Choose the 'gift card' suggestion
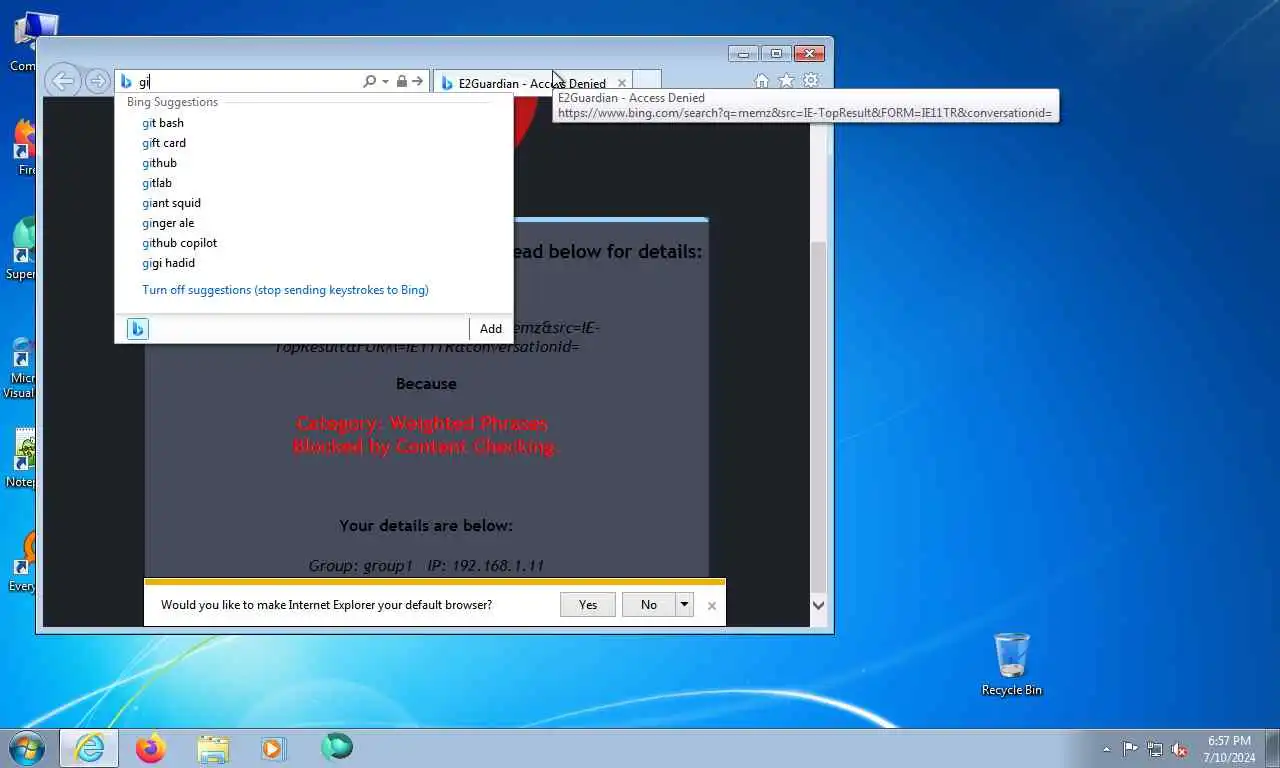 [x=314, y=143]
